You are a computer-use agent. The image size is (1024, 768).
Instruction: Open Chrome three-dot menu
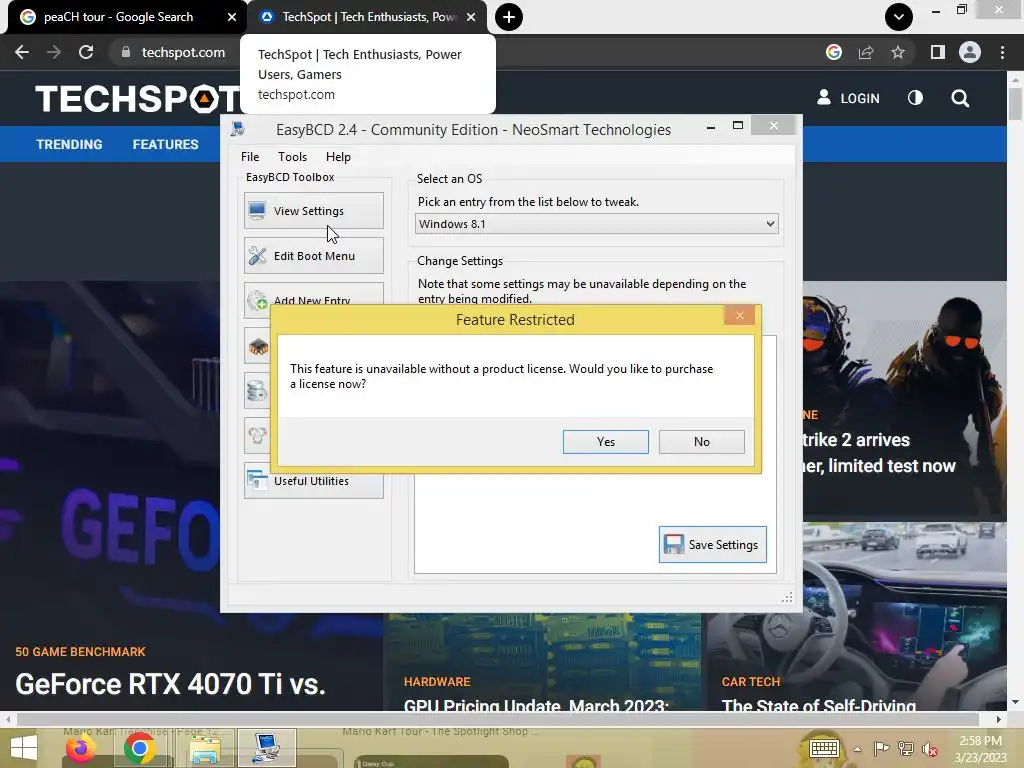coord(1002,52)
